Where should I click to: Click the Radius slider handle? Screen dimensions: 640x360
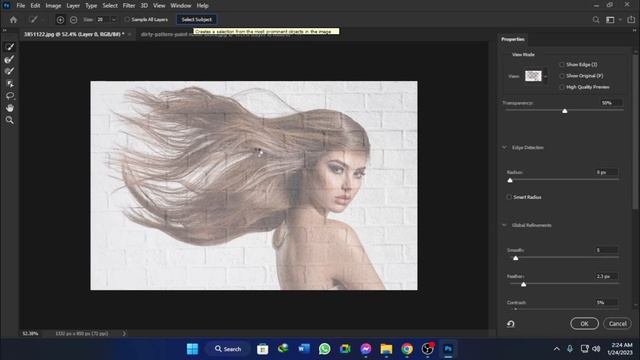point(510,180)
